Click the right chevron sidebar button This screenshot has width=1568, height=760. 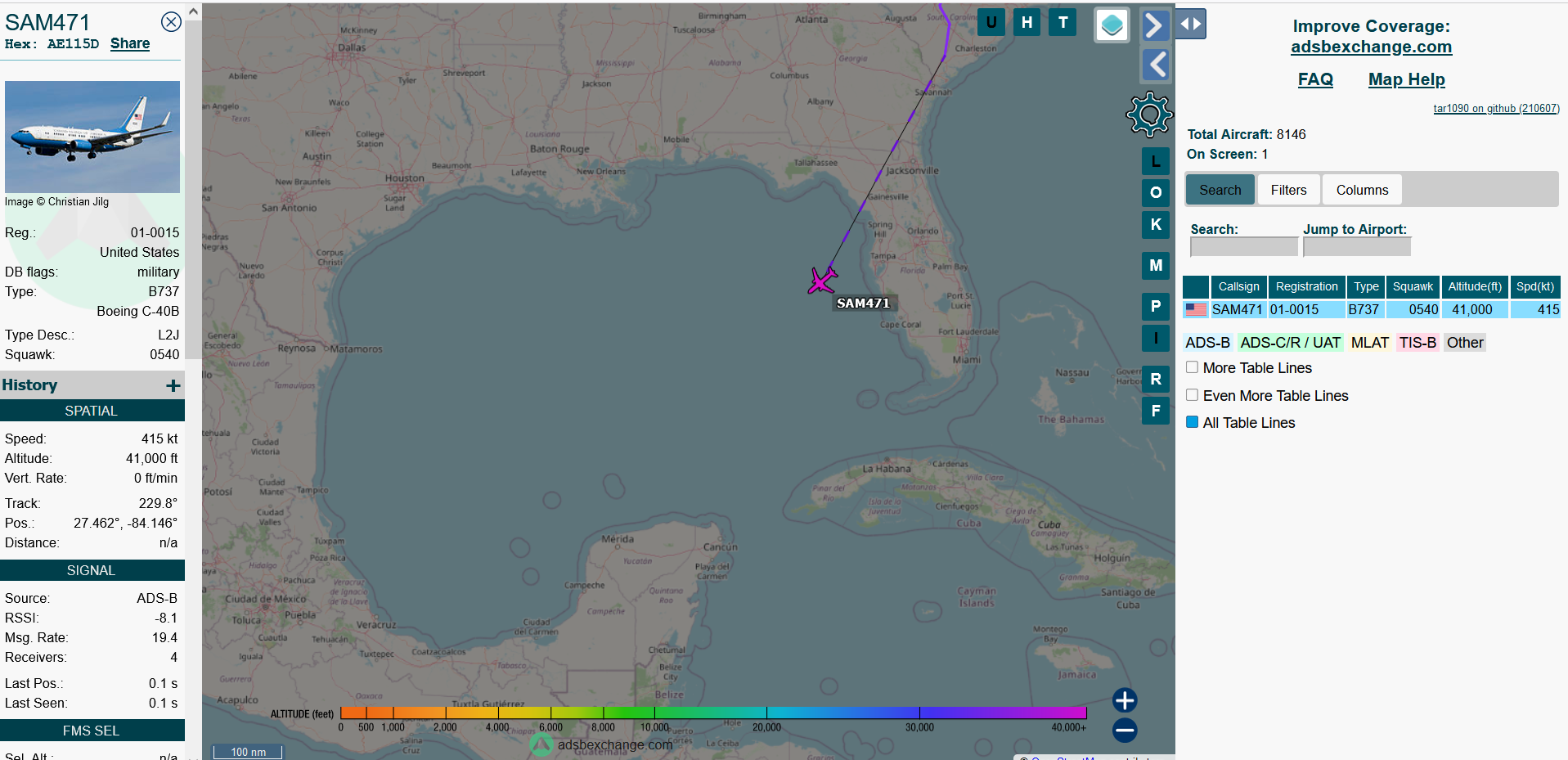pyautogui.click(x=1153, y=25)
